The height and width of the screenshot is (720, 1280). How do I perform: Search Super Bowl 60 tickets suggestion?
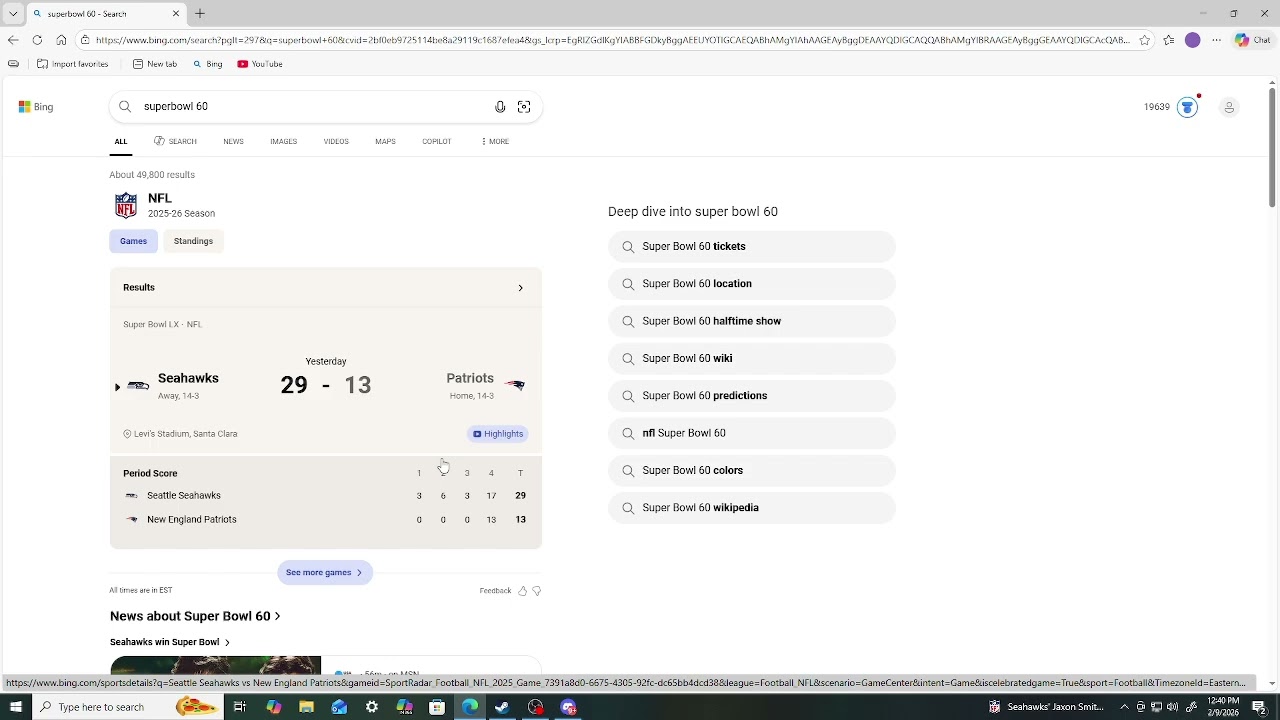pyautogui.click(x=751, y=247)
